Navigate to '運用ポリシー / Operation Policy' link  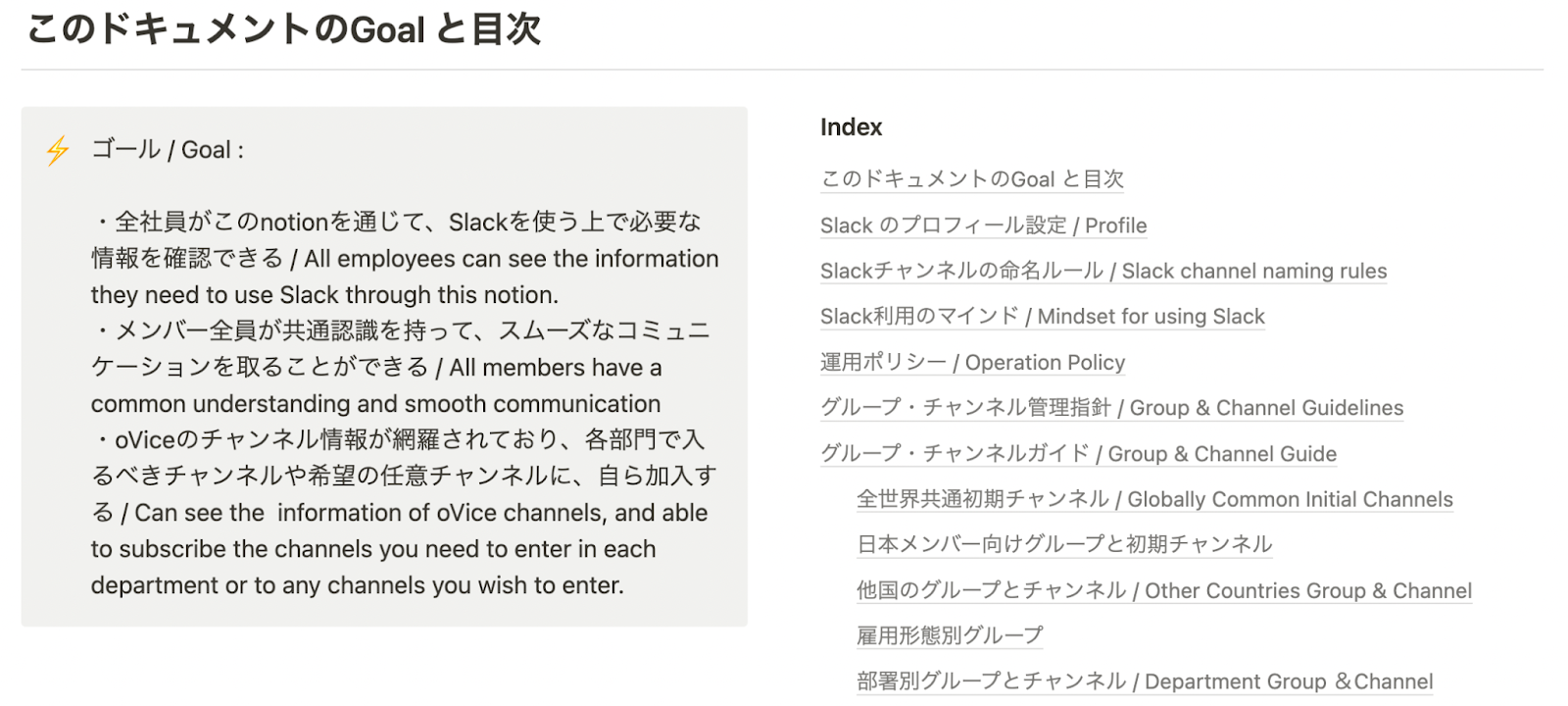point(972,363)
